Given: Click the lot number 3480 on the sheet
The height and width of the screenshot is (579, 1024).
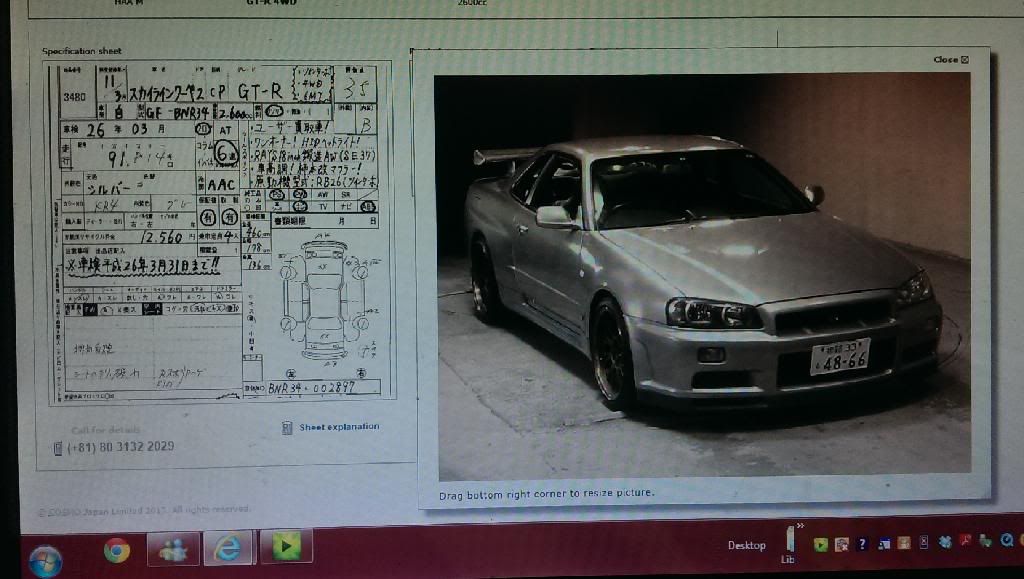Looking at the screenshot, I should 74,97.
